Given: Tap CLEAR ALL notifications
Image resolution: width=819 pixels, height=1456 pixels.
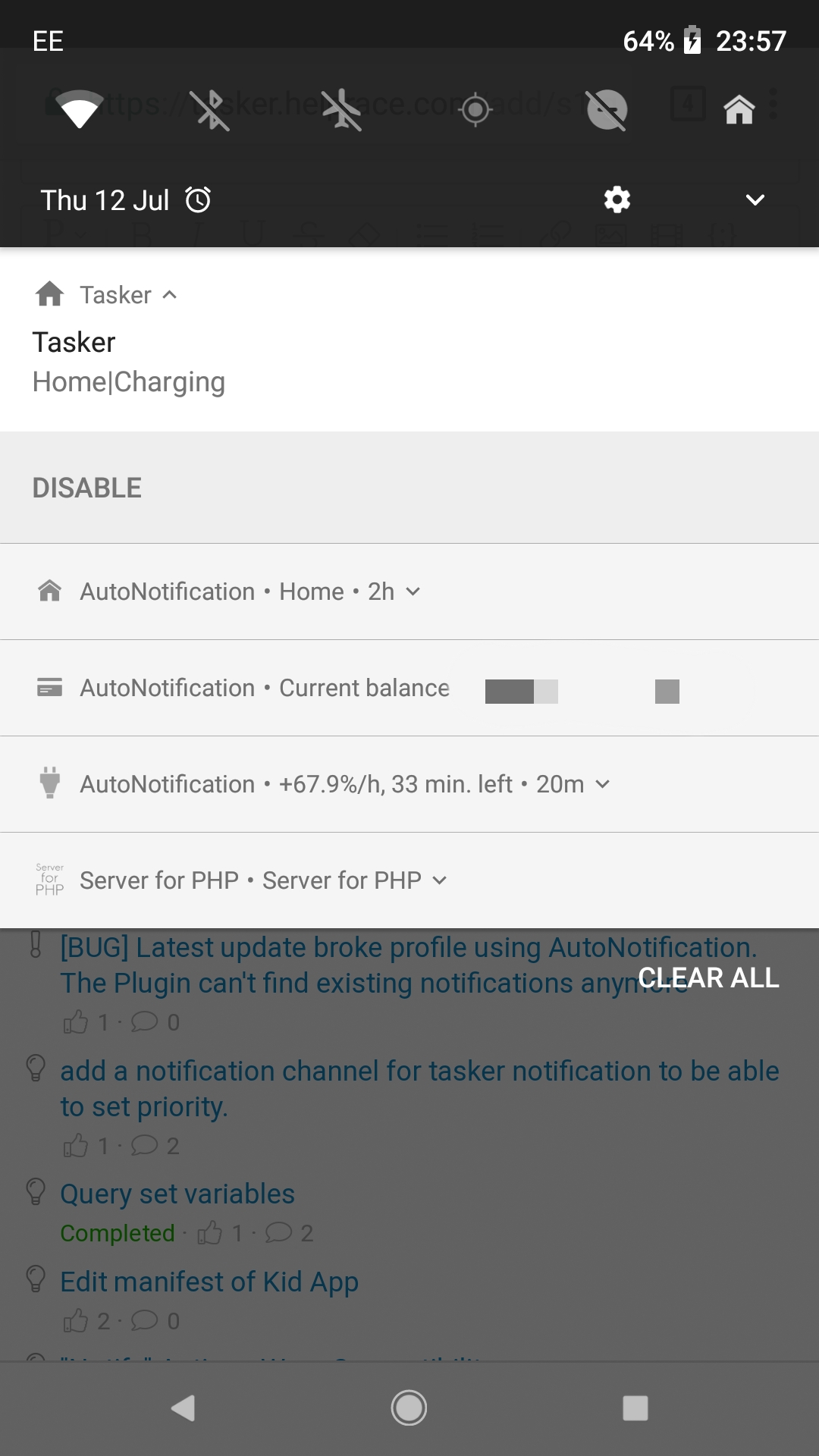Looking at the screenshot, I should coord(708,978).
